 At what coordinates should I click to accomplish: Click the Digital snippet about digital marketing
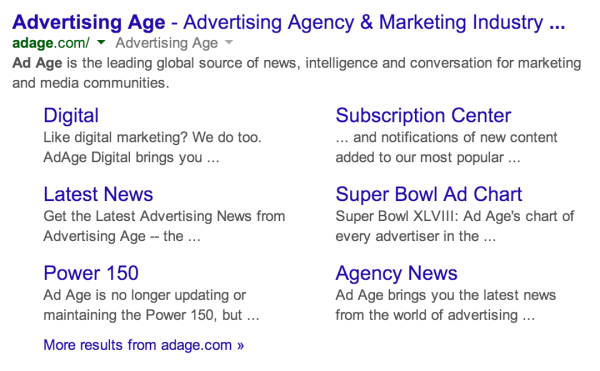pos(152,147)
